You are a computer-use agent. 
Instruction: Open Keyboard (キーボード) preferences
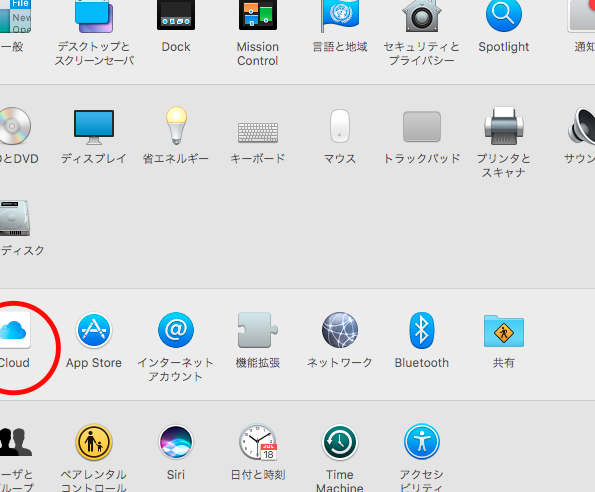pyautogui.click(x=258, y=132)
